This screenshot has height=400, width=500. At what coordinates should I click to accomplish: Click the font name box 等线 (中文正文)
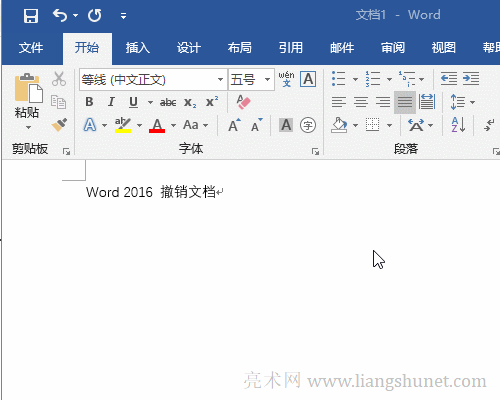tap(147, 80)
